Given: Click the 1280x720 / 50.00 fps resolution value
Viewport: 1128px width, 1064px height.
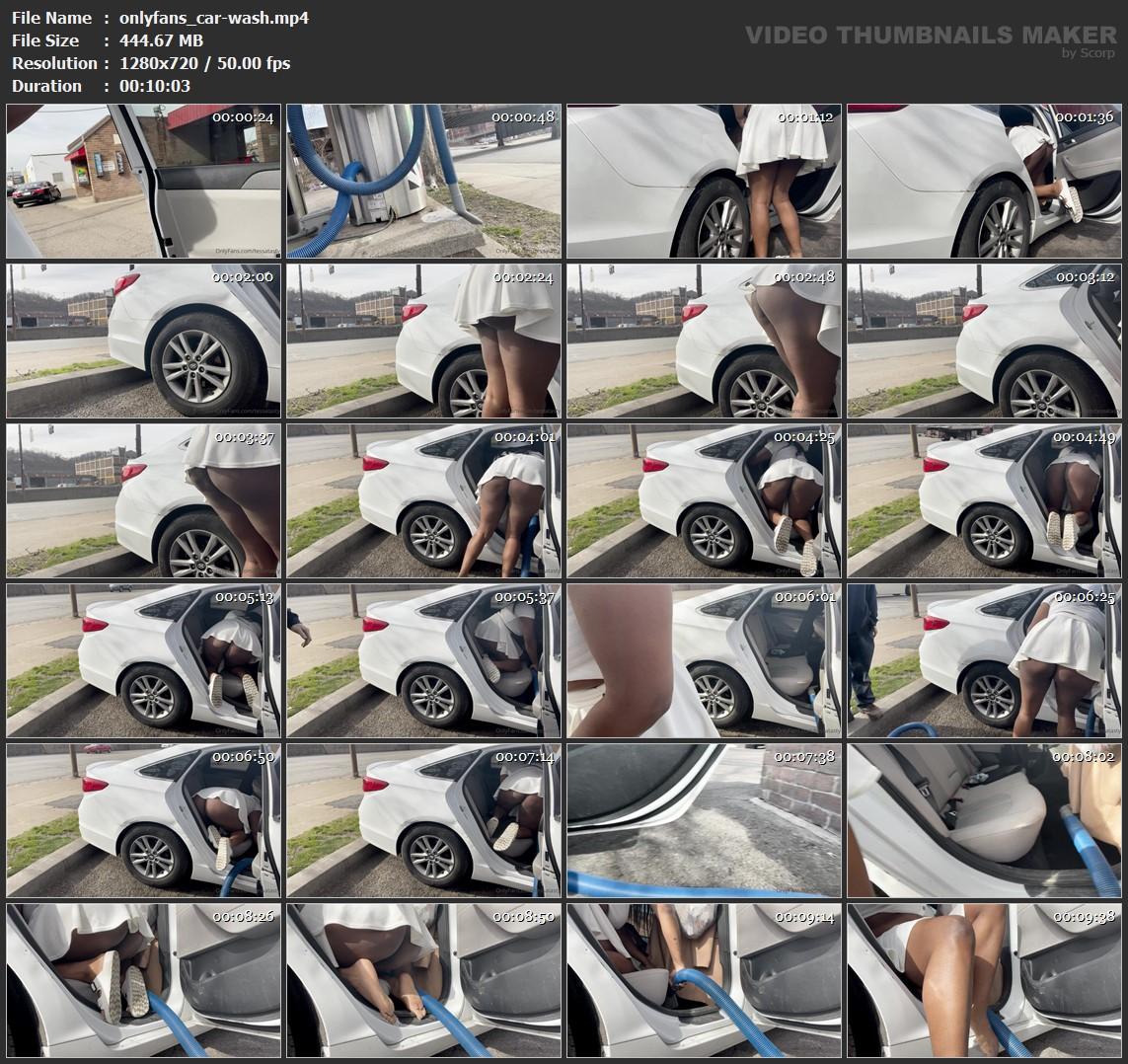Looking at the screenshot, I should coord(204,63).
